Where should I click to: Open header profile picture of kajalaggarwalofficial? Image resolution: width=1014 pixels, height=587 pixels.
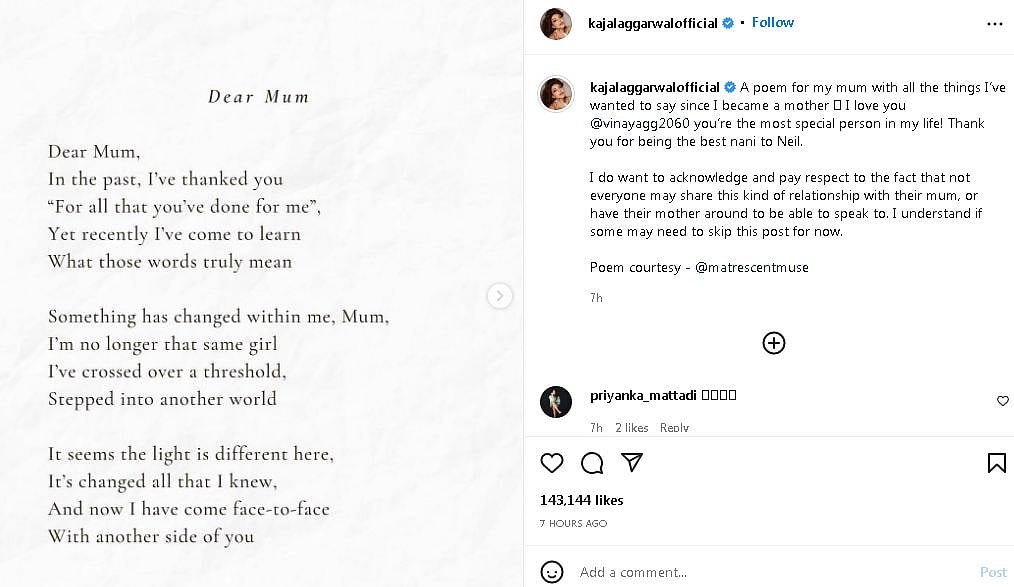[x=556, y=23]
